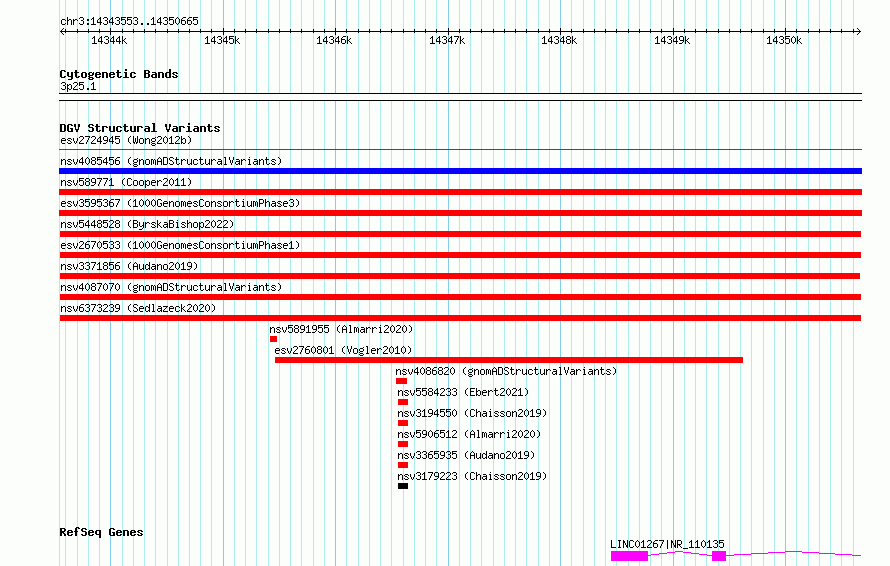Click the red bar under nsv4087070

(x=460, y=297)
